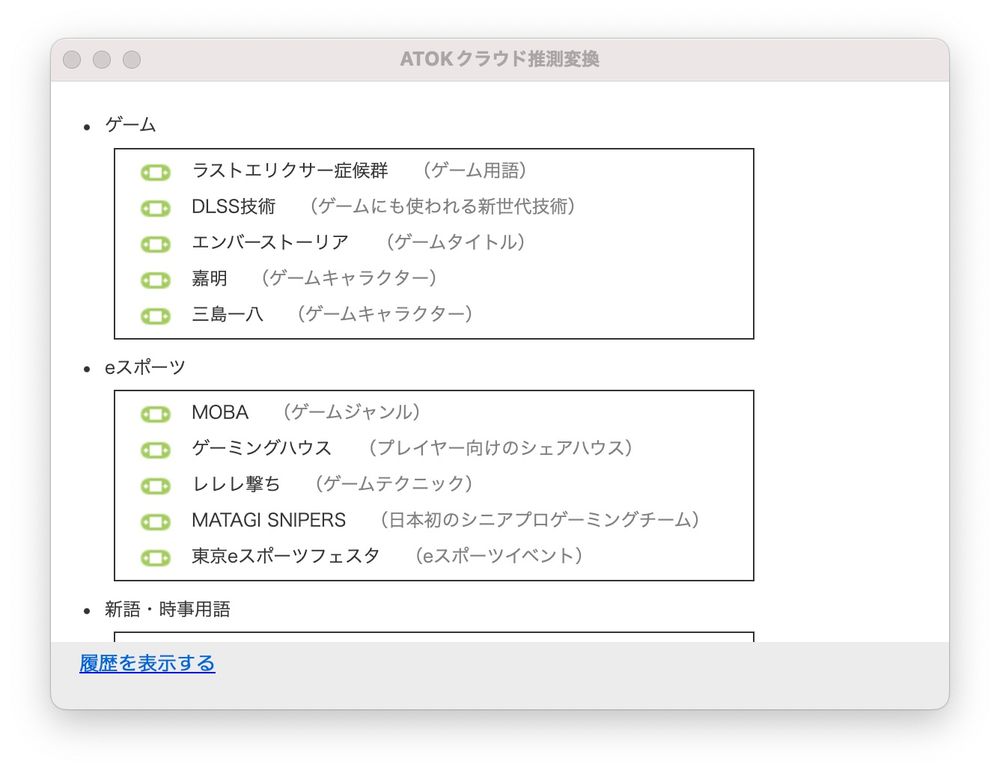Click gamepad icon beside MOBA
This screenshot has height=772, width=1000.
click(156, 414)
